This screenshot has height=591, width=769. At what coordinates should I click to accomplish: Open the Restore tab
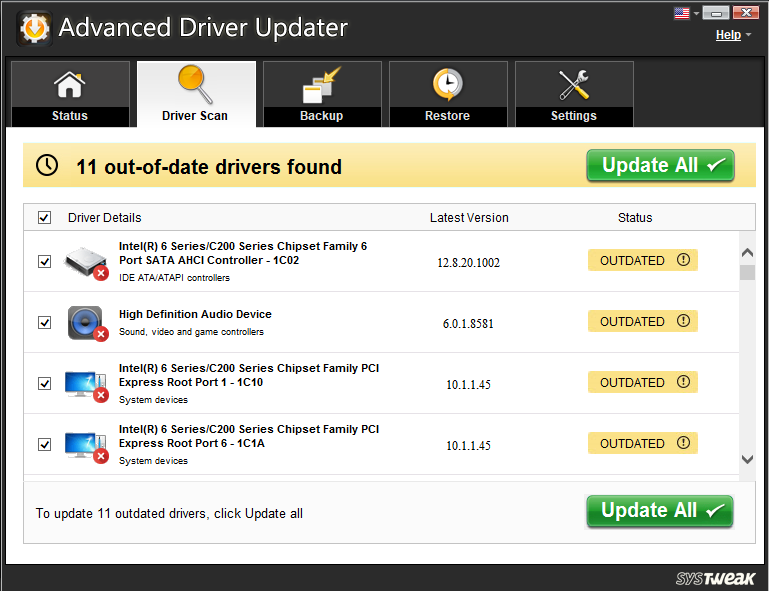coord(448,94)
